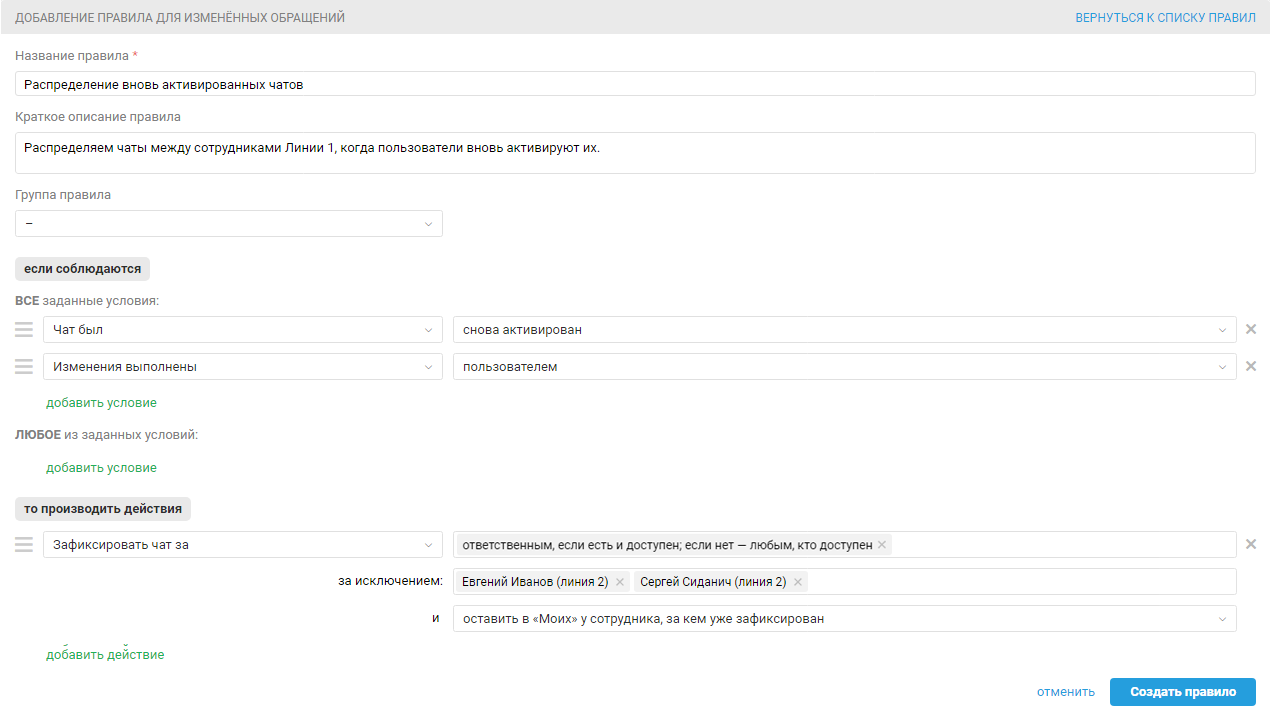
Task: Focus the 'Краткое описание правила' text area
Action: tap(635, 153)
